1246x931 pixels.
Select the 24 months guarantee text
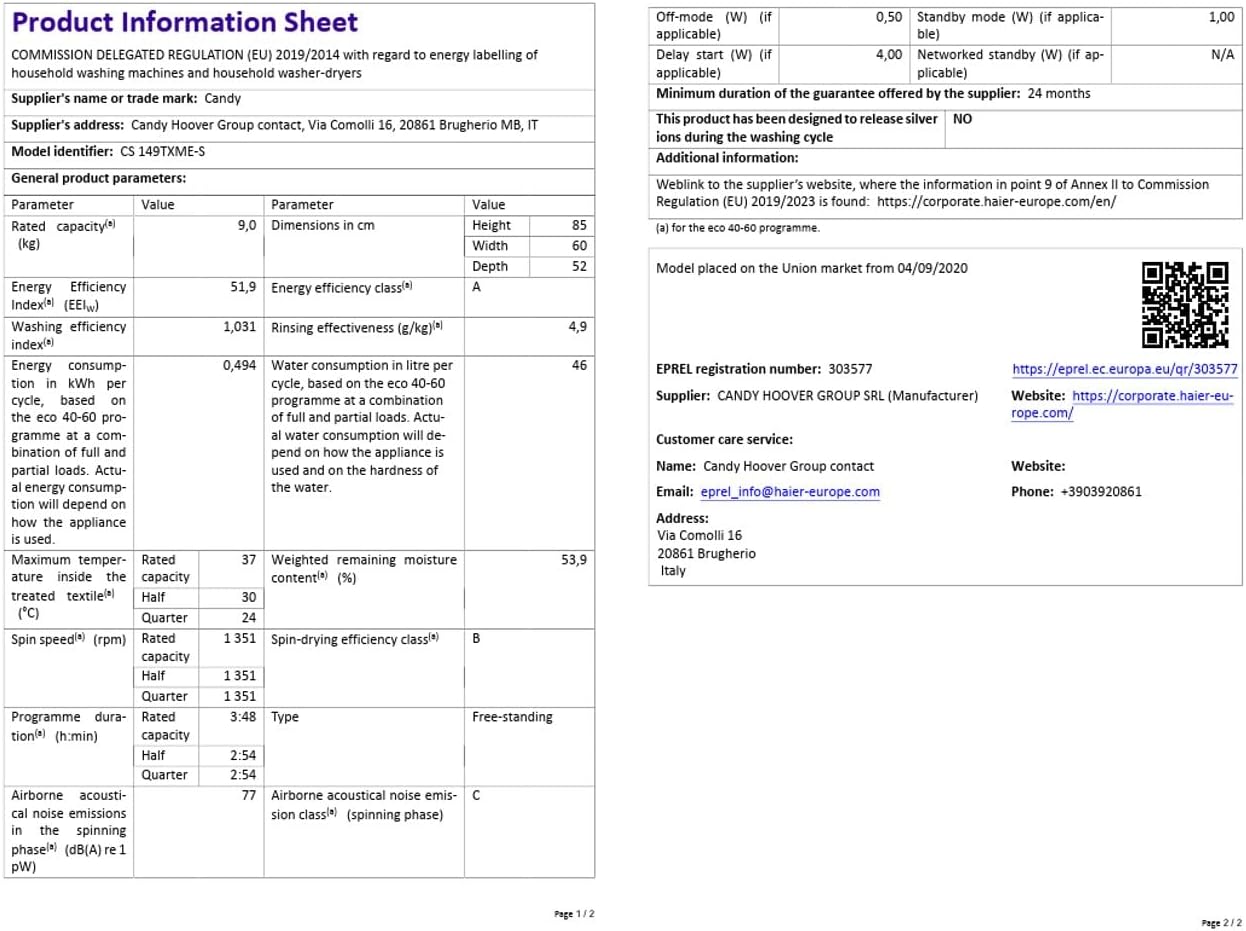(x=1059, y=94)
